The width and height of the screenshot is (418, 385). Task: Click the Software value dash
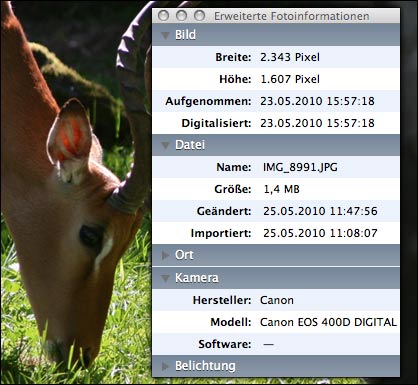(x=268, y=344)
